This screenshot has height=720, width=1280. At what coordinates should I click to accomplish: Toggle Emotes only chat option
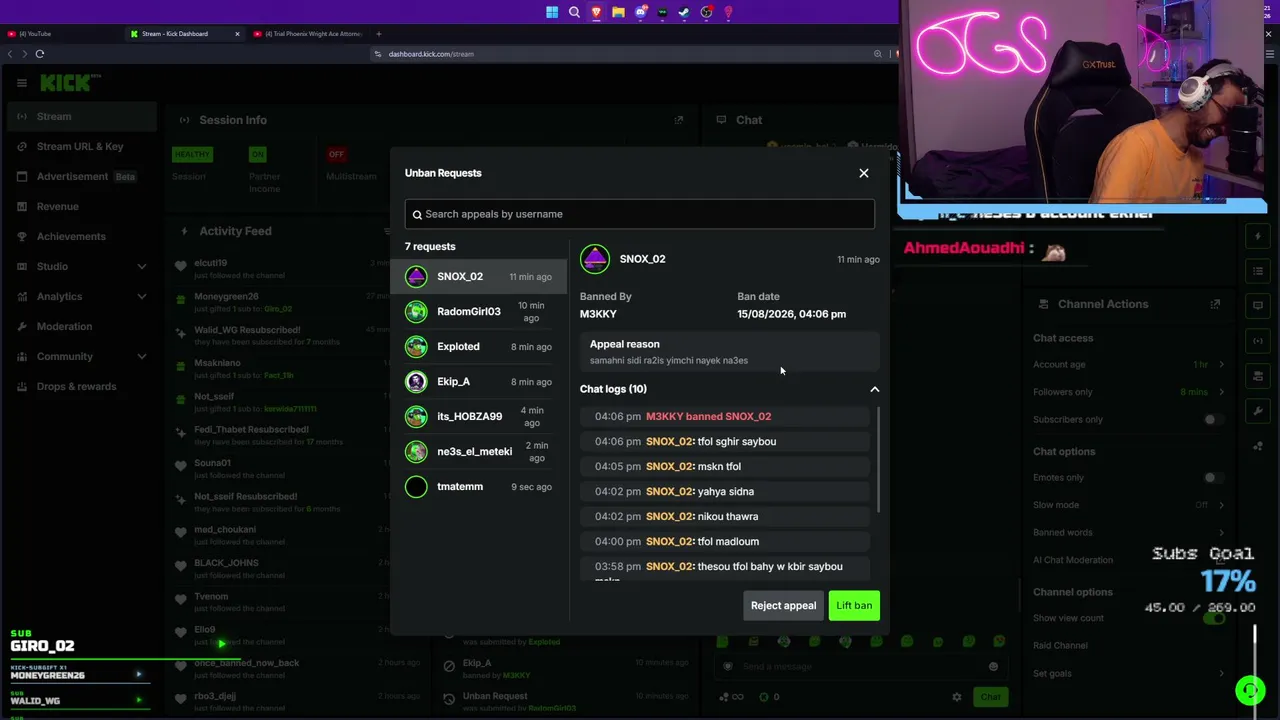pos(1214,478)
